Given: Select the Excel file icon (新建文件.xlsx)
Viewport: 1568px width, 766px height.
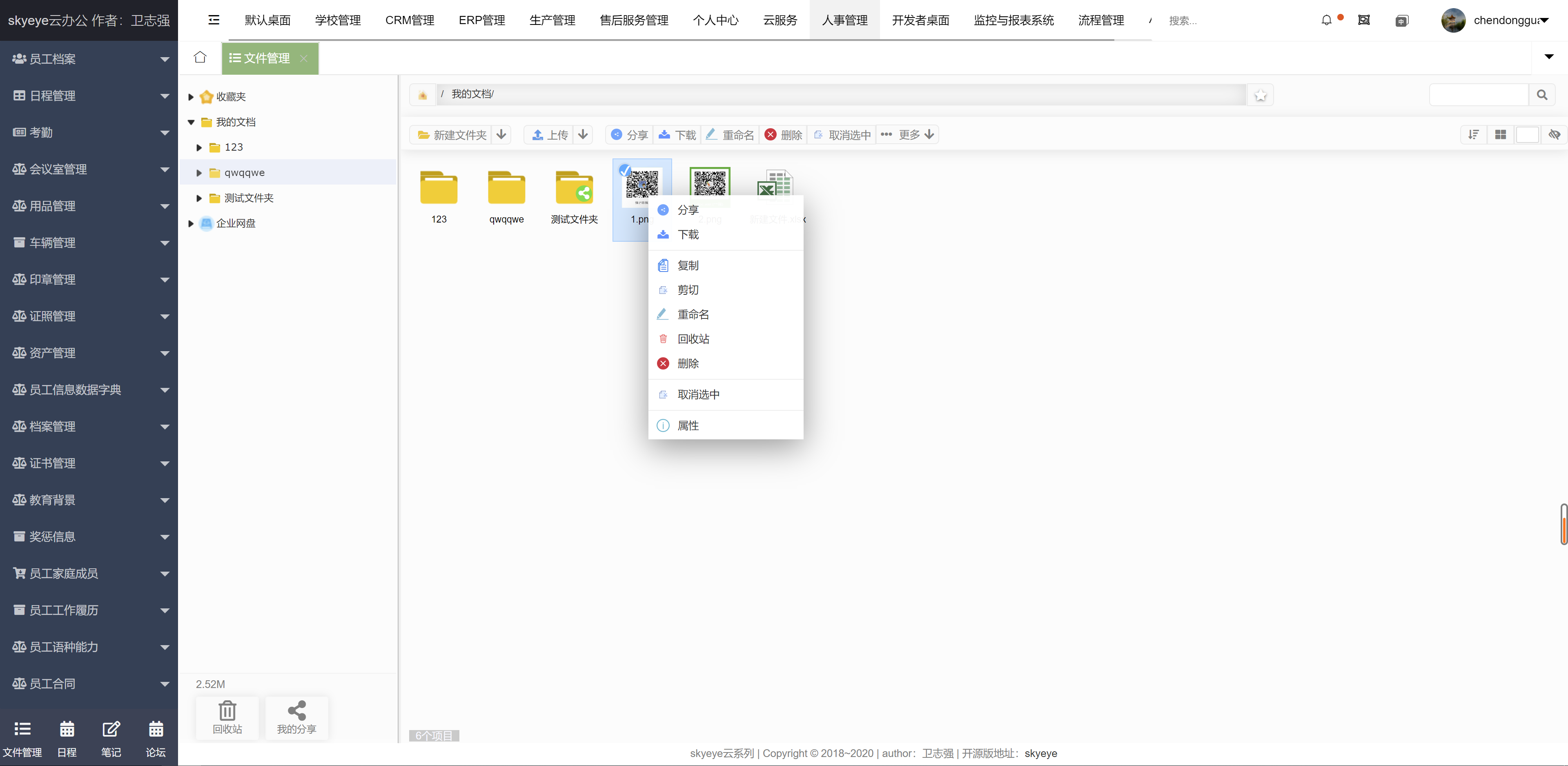Looking at the screenshot, I should click(775, 183).
